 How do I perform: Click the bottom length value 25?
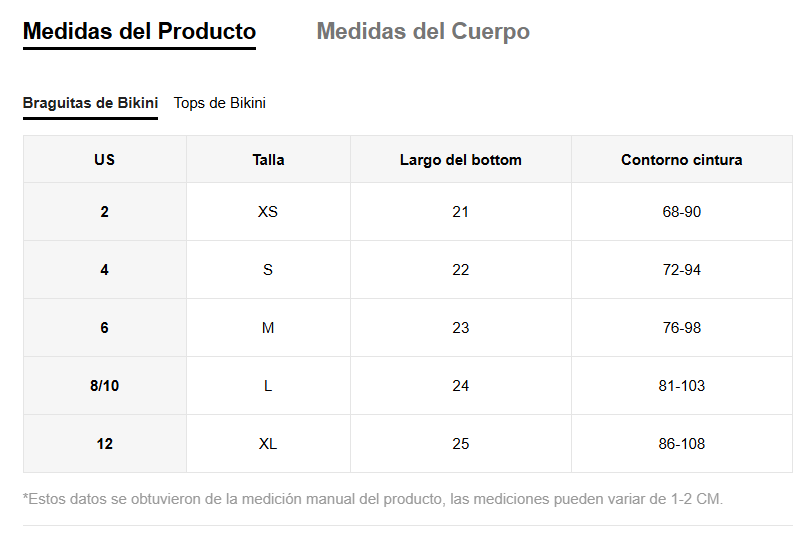[x=460, y=444]
